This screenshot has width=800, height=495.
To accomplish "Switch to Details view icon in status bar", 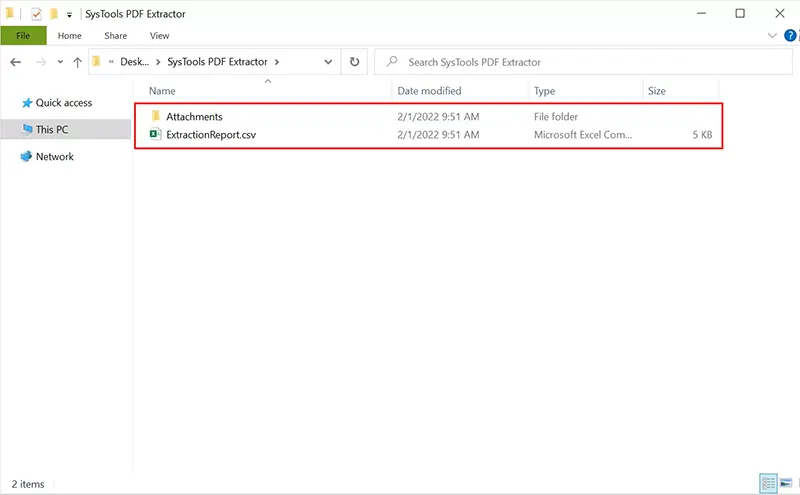I will [x=768, y=483].
